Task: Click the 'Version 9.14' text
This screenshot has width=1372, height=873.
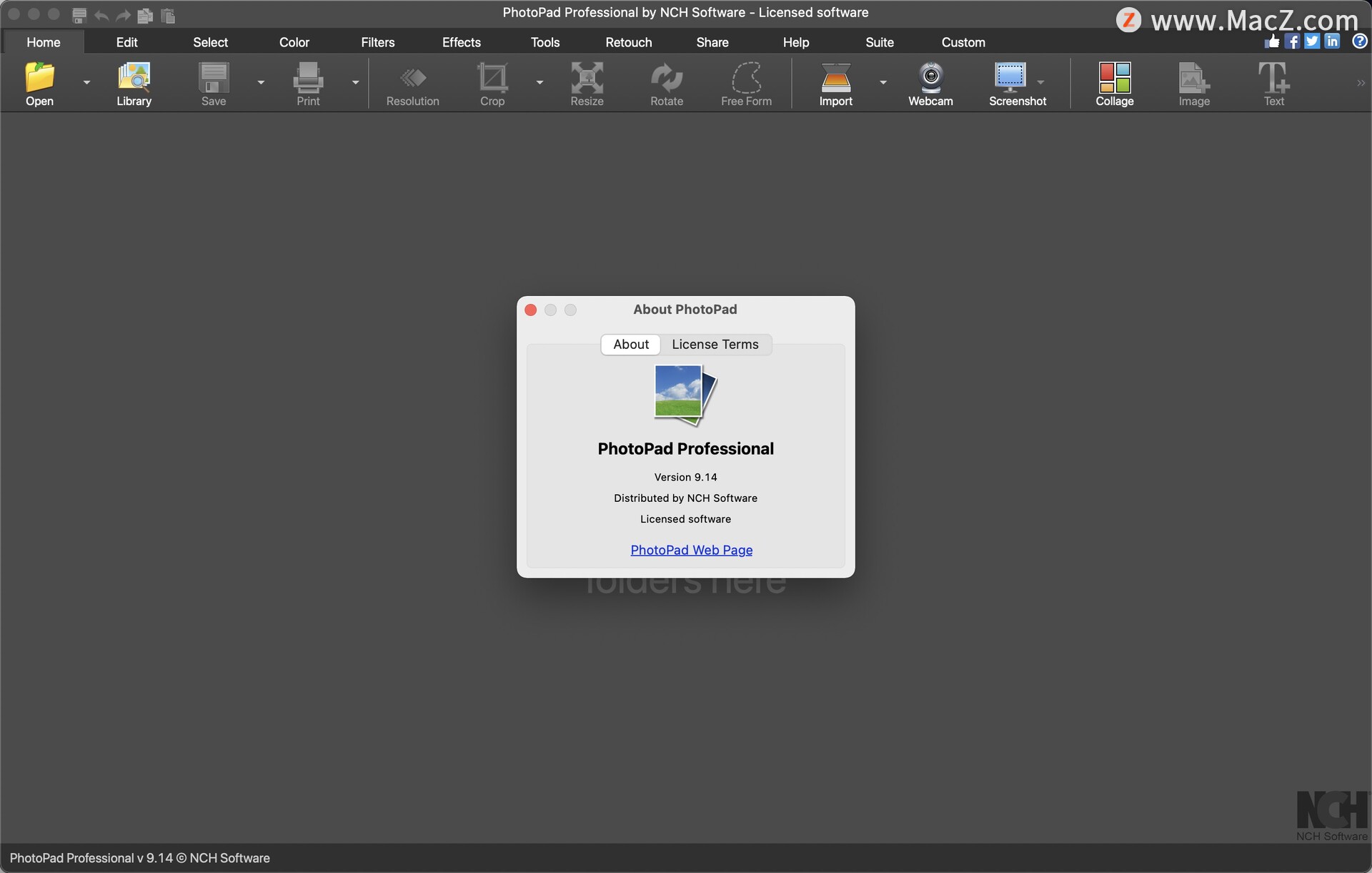Action: pyautogui.click(x=685, y=477)
